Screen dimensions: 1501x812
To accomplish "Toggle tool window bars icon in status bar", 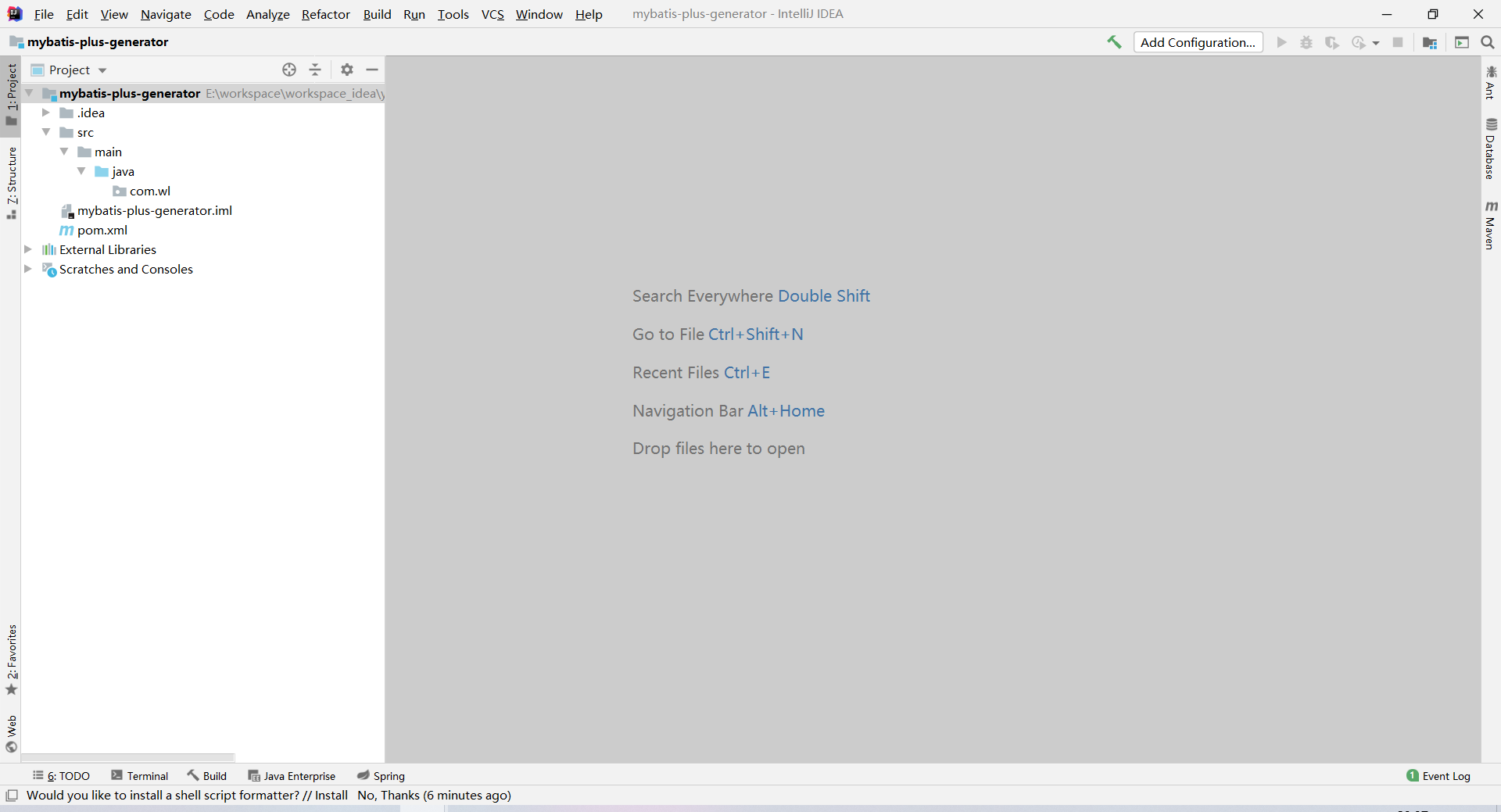I will pos(12,796).
